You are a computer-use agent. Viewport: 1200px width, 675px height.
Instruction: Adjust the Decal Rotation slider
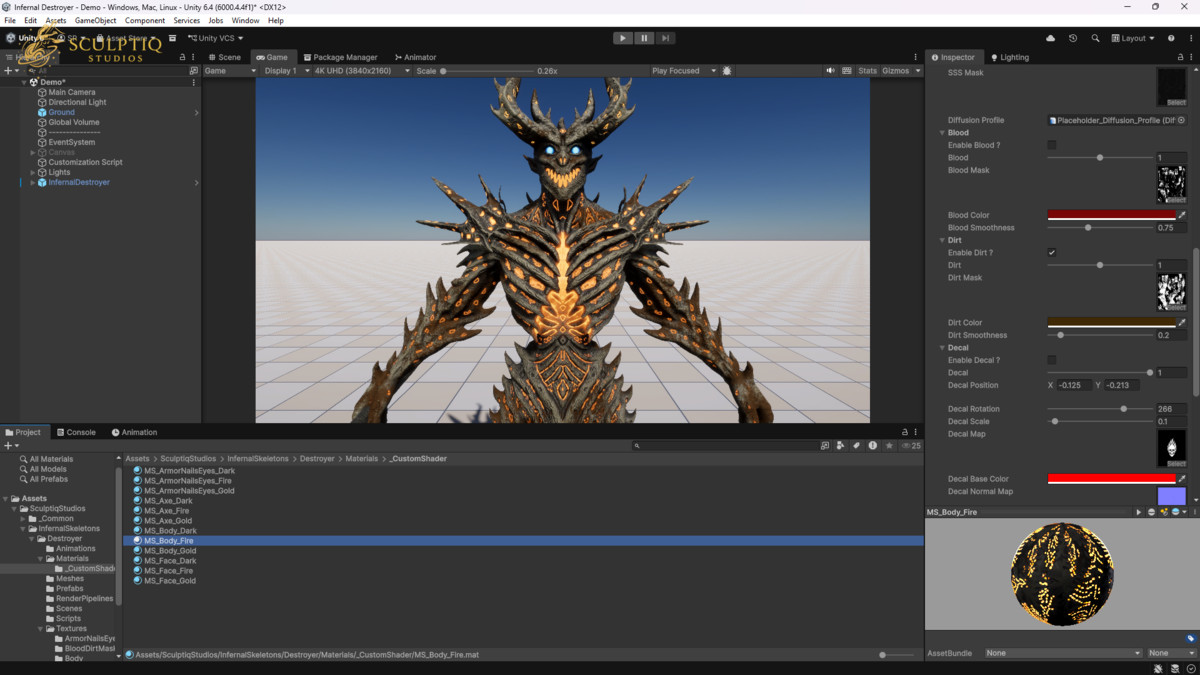(x=1099, y=409)
